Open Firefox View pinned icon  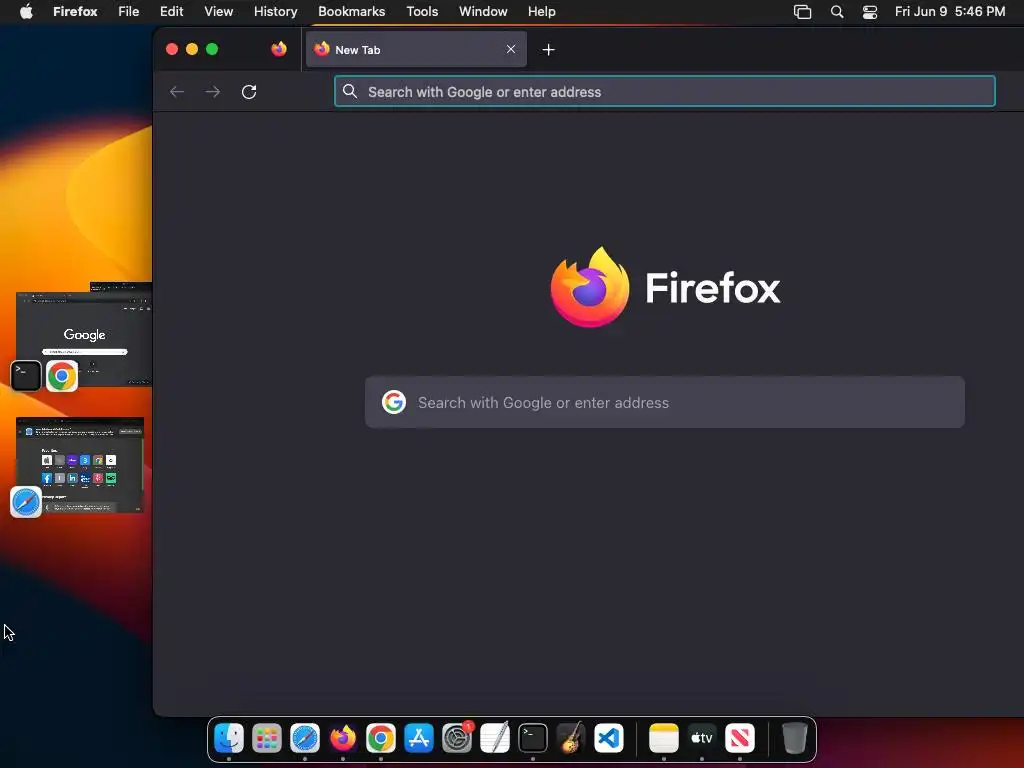(279, 49)
